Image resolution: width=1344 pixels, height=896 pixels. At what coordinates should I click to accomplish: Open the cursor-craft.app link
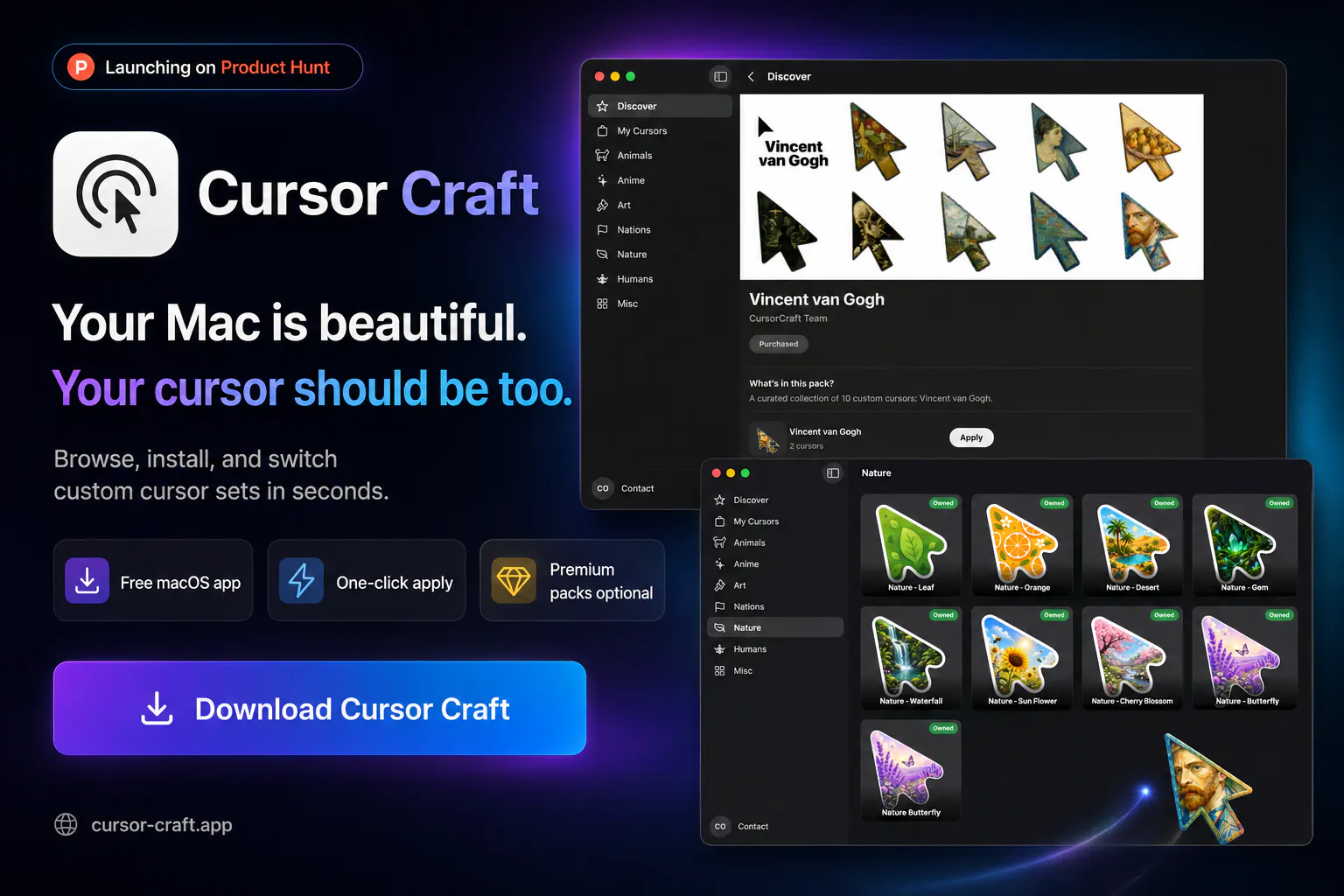162,824
